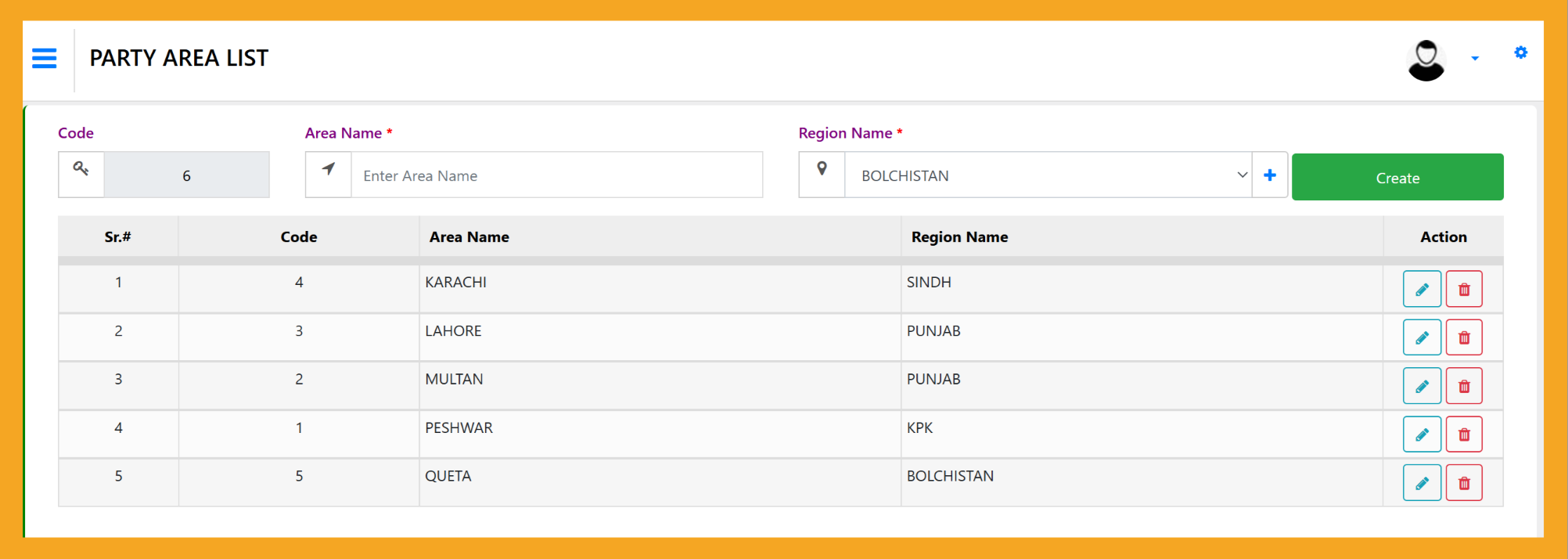Open the Region Name dropdown
Viewport: 1568px width, 559px height.
tap(1047, 175)
